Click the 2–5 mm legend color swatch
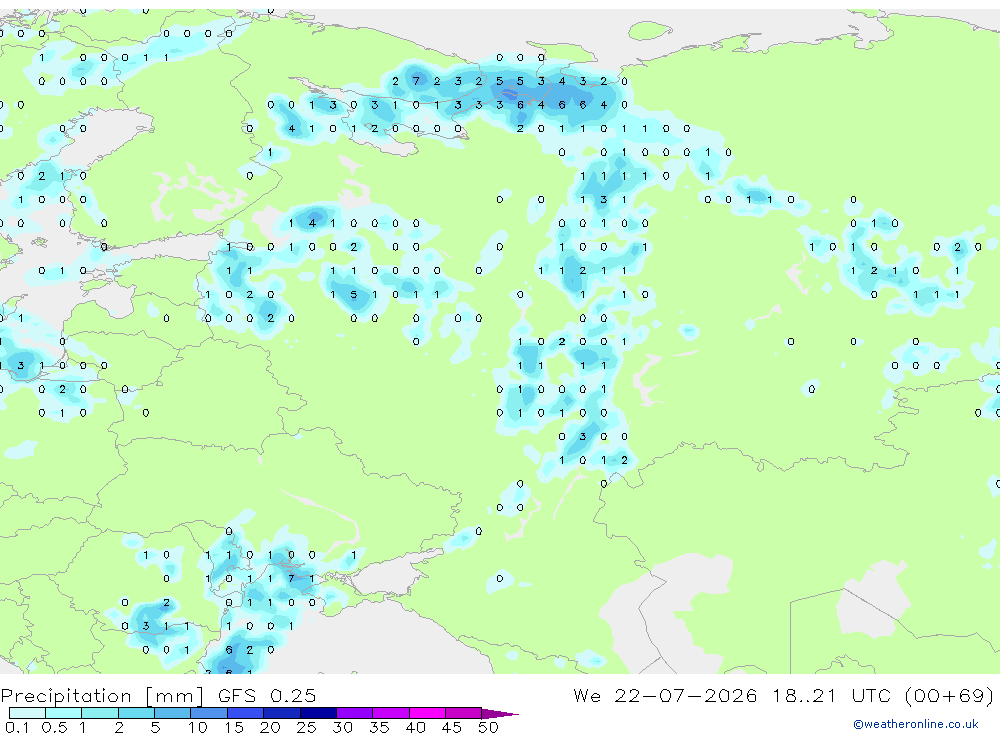Viewport: 1000px width, 733px height. tap(136, 713)
